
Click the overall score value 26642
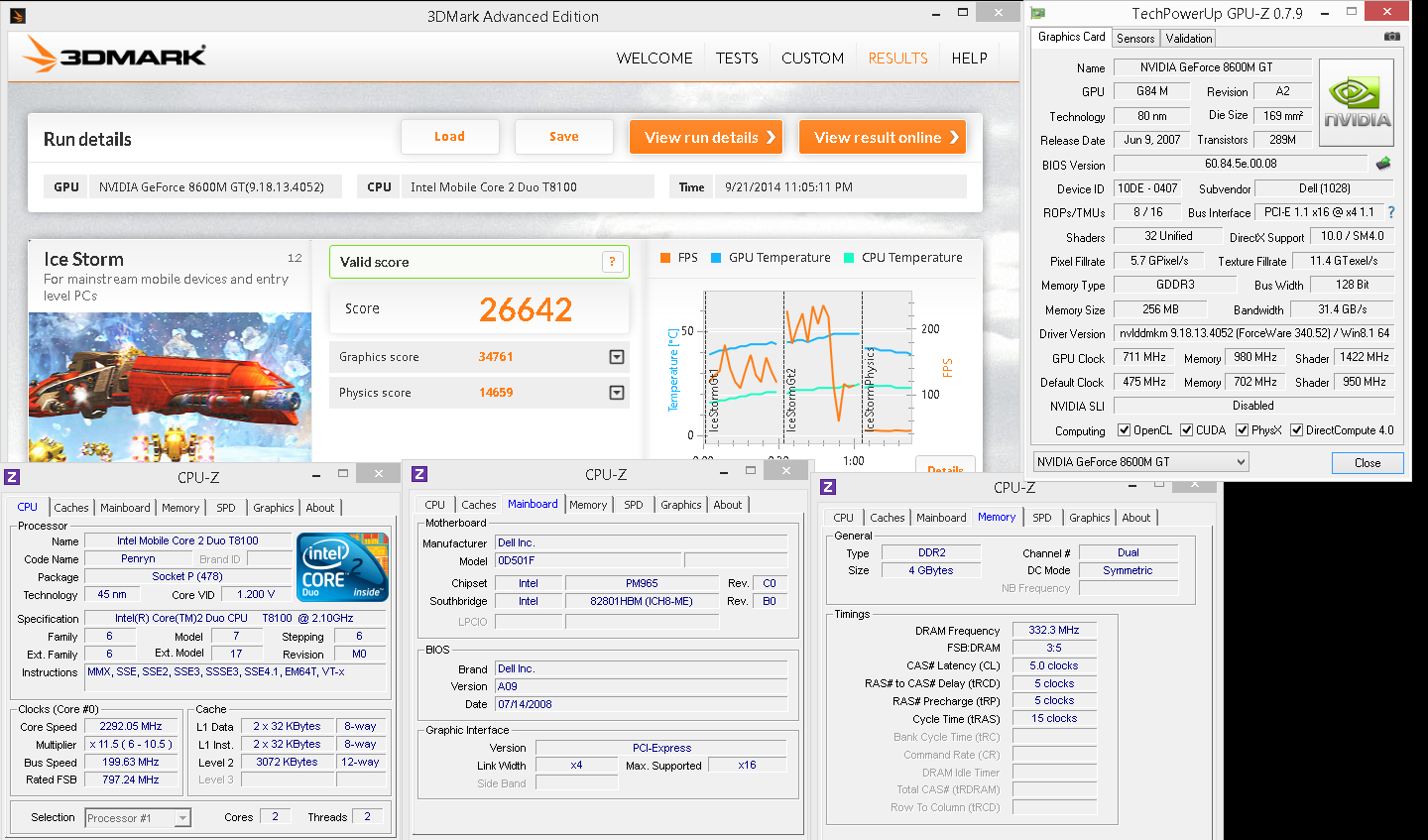pos(526,309)
